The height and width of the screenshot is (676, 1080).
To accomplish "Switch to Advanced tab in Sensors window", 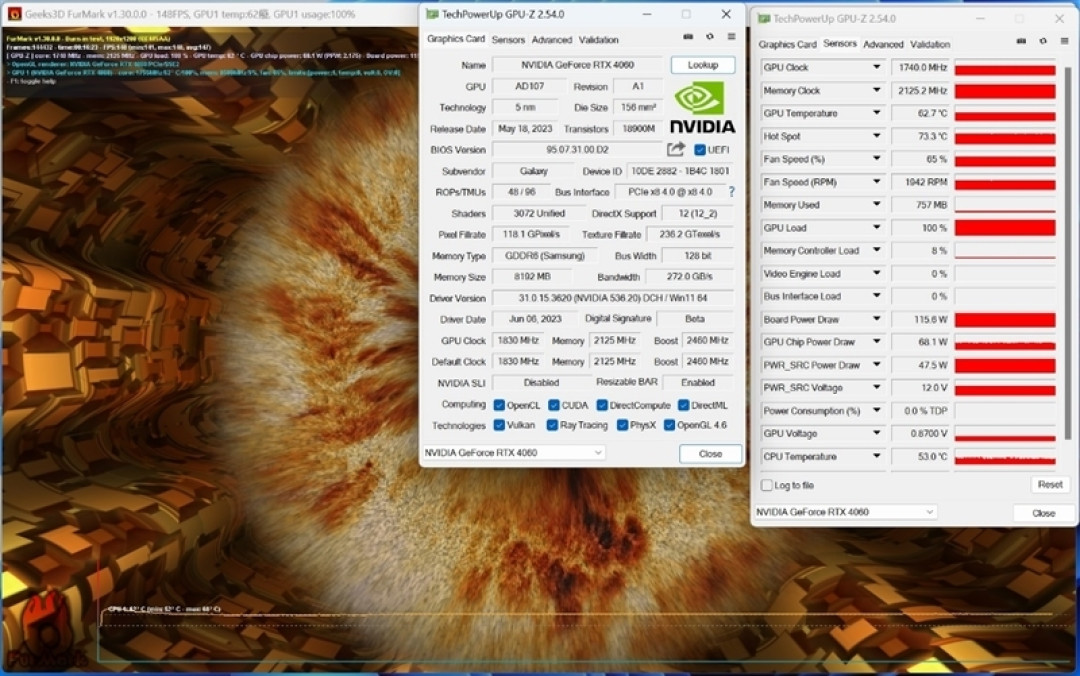I will point(883,44).
